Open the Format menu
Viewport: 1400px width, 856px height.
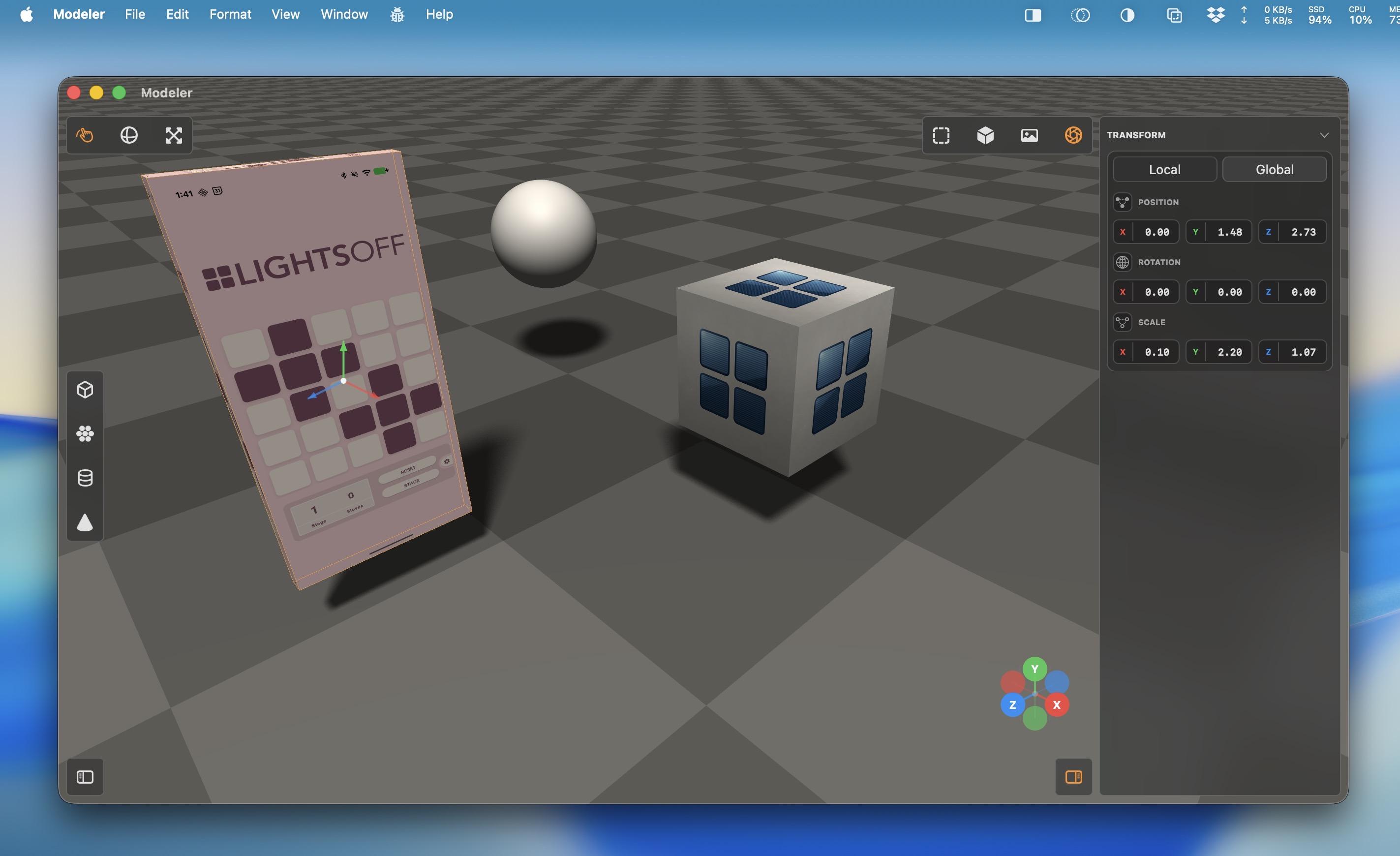[230, 14]
